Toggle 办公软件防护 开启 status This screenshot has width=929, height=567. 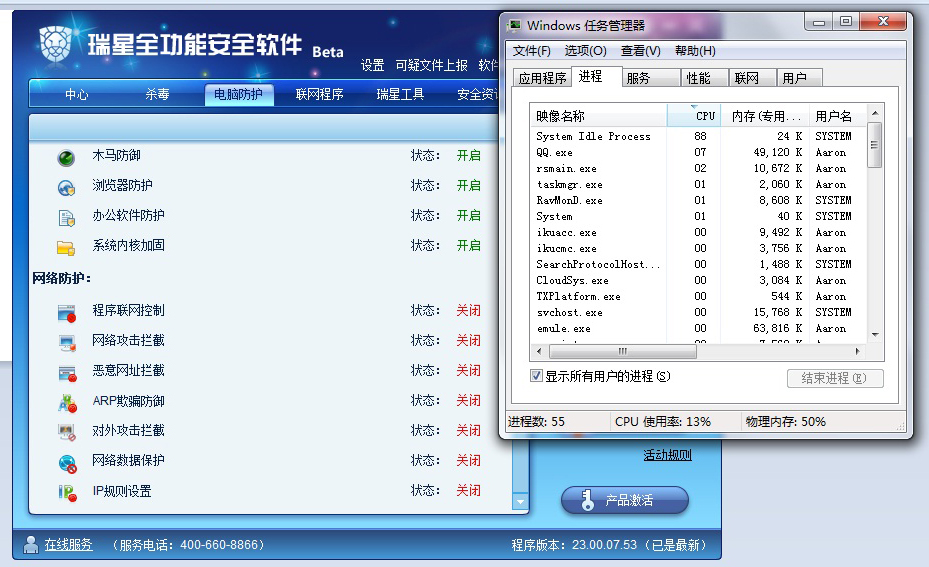pyautogui.click(x=468, y=216)
